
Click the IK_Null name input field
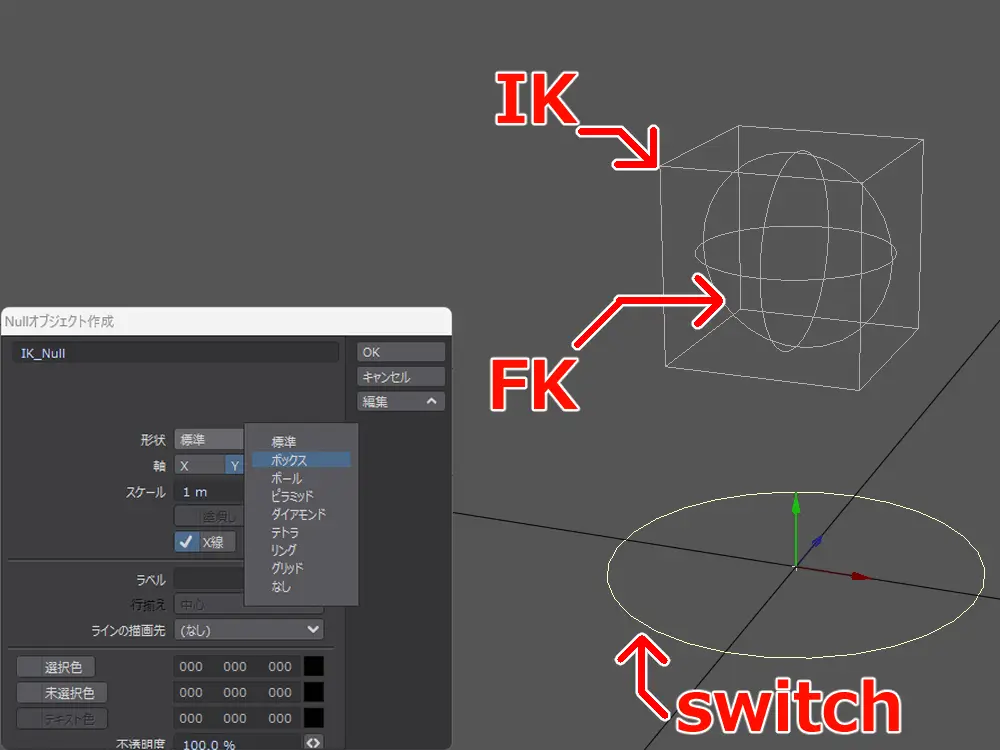[176, 353]
